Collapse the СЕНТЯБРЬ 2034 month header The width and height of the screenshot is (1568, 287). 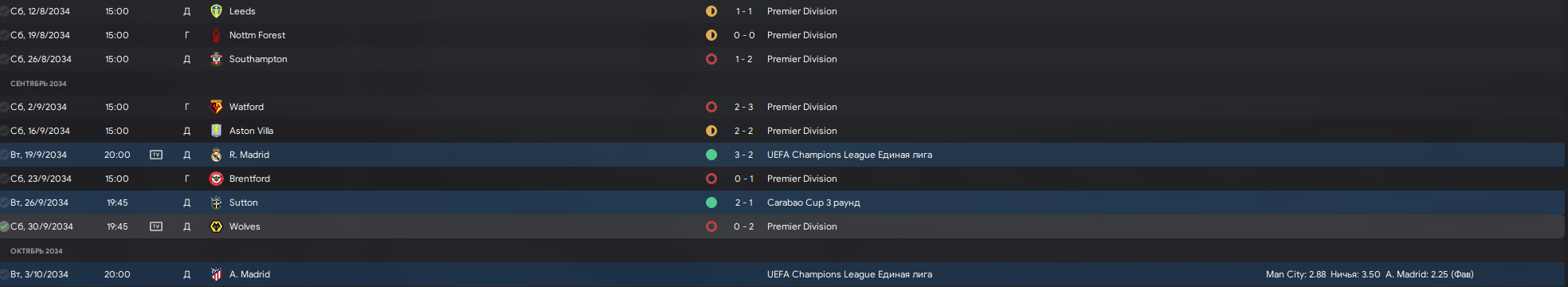tap(38, 84)
